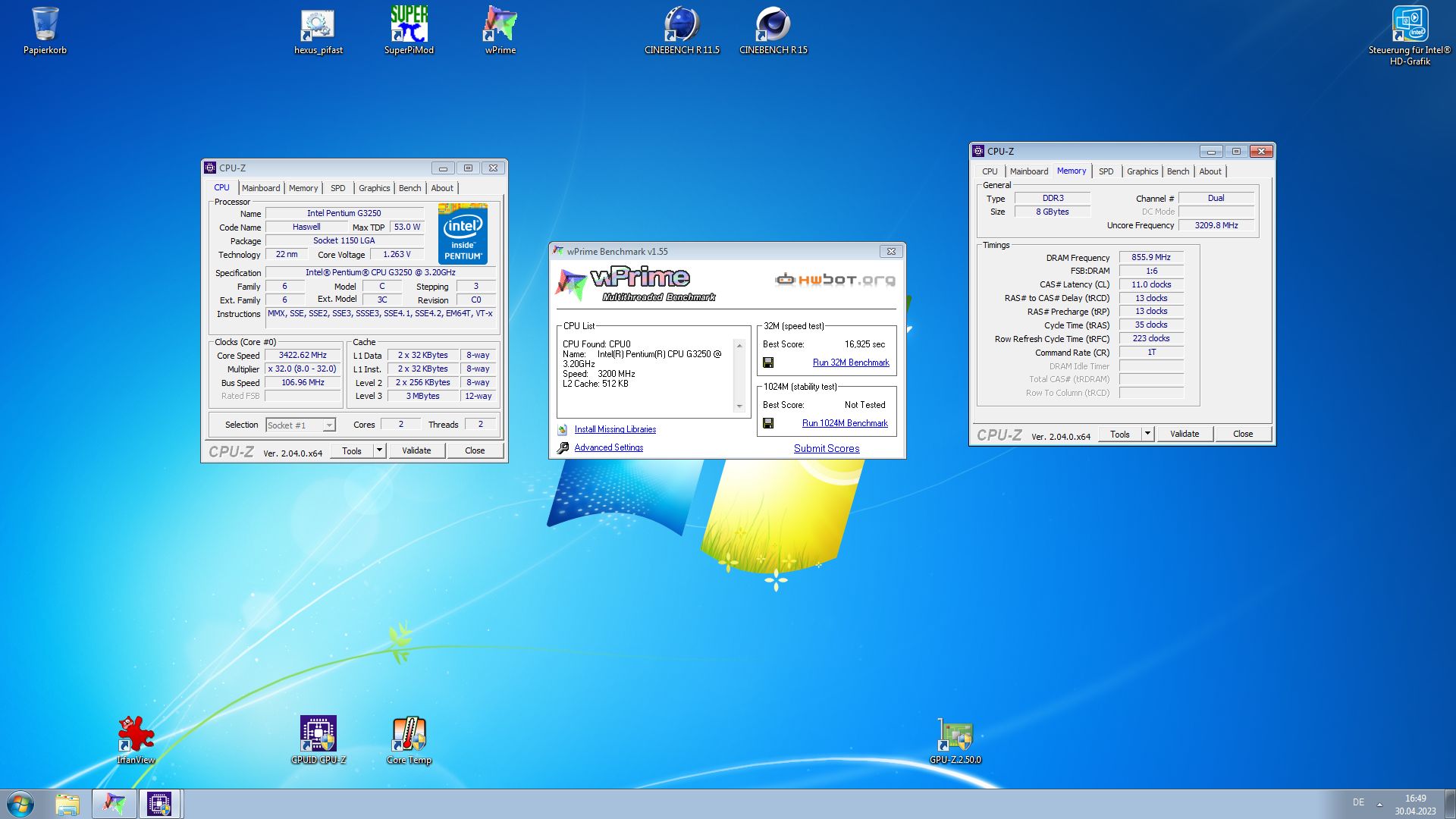Open the Papierkorb recycle bin icon
The height and width of the screenshot is (819, 1456).
point(45,30)
